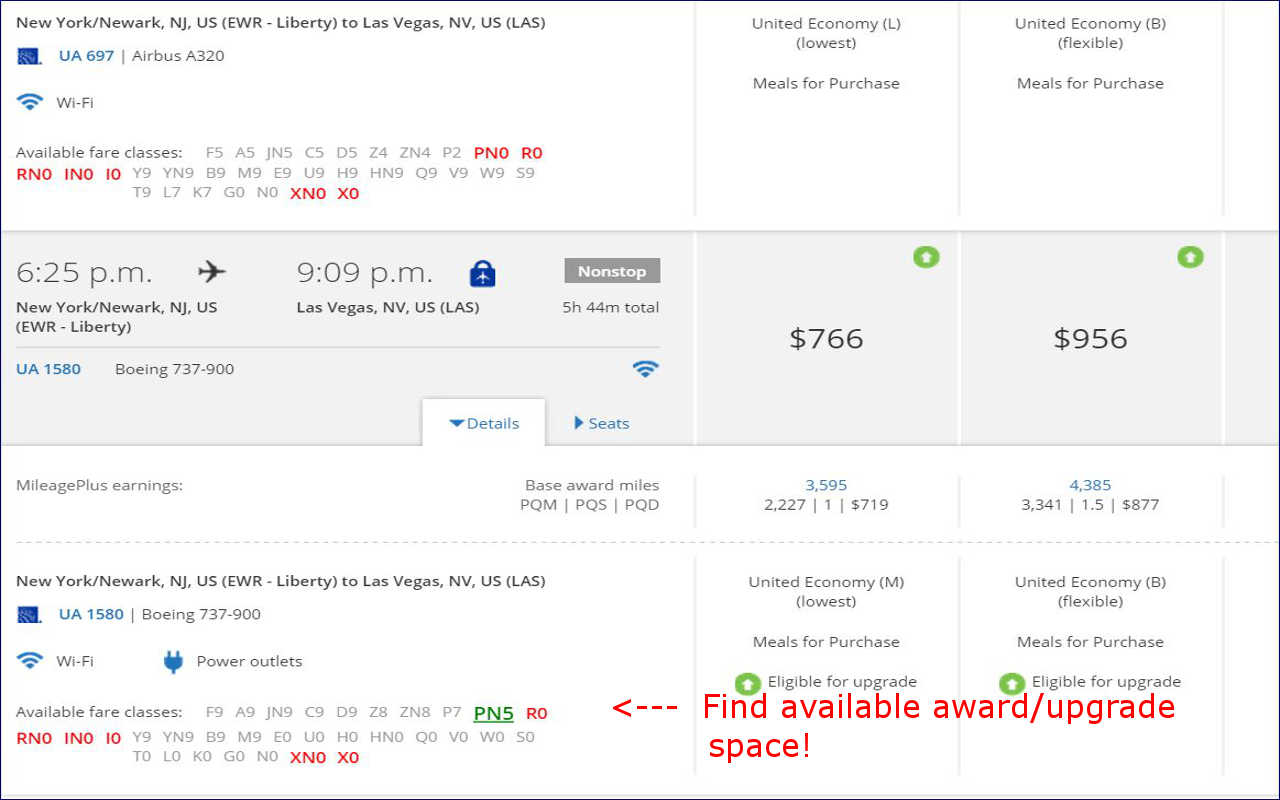Expand the Seats tab
This screenshot has width=1280, height=800.
pos(601,423)
